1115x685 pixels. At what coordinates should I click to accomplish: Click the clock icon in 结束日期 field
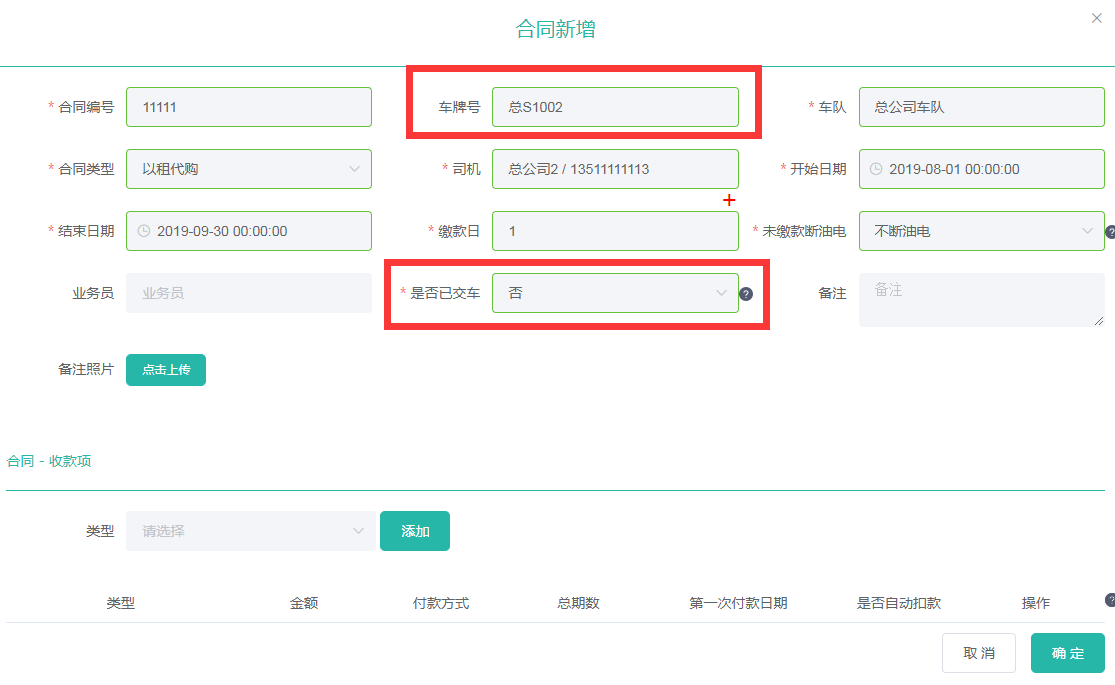click(x=143, y=231)
